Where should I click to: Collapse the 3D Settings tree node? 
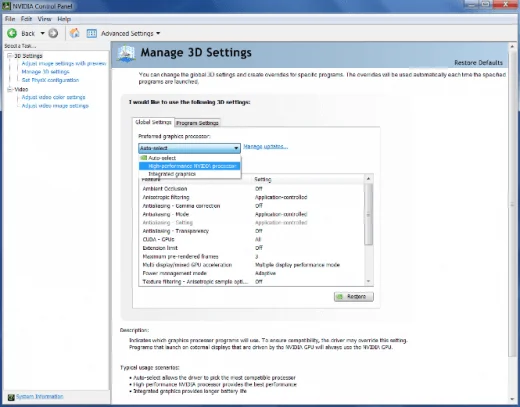tap(10, 56)
